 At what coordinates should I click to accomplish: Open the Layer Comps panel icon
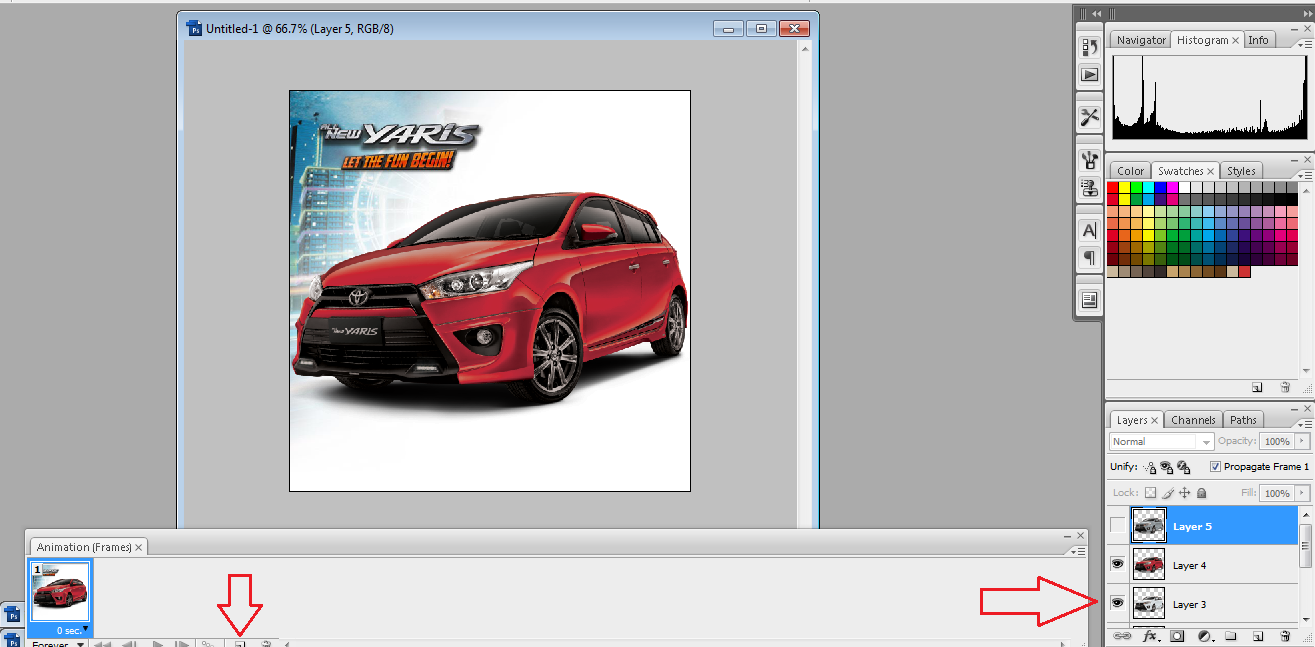pos(1090,300)
